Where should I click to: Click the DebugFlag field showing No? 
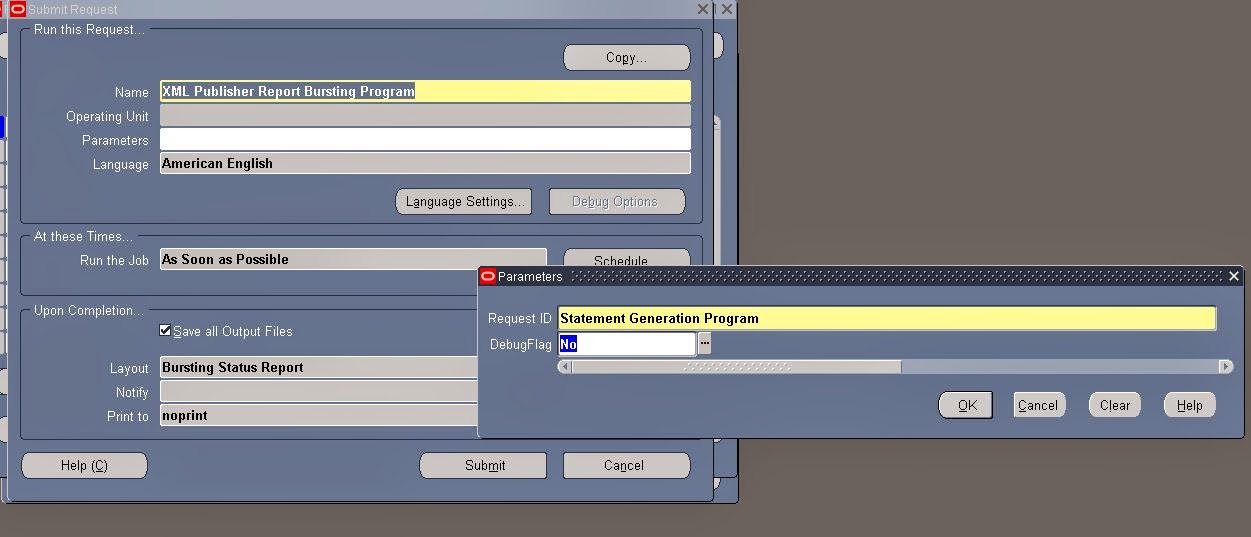(626, 344)
